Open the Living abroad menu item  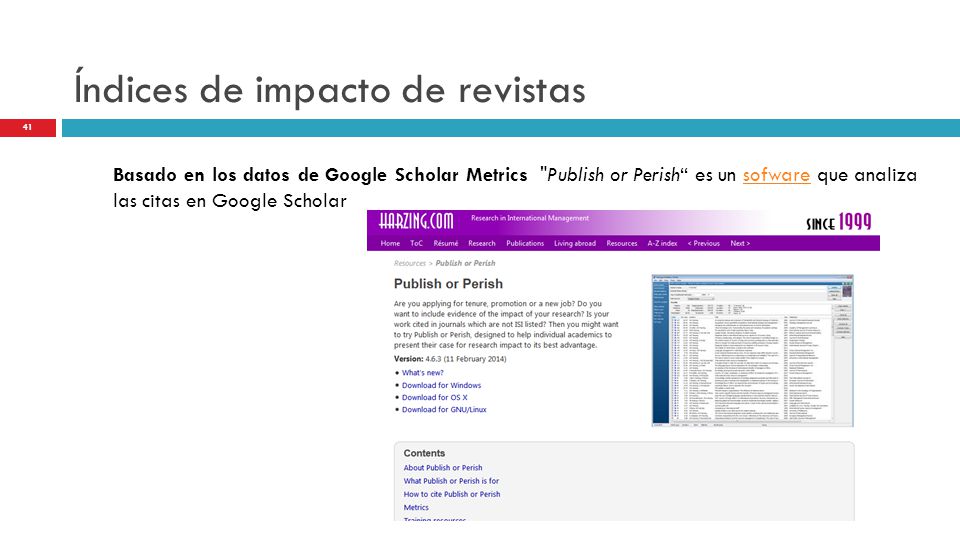pos(575,243)
